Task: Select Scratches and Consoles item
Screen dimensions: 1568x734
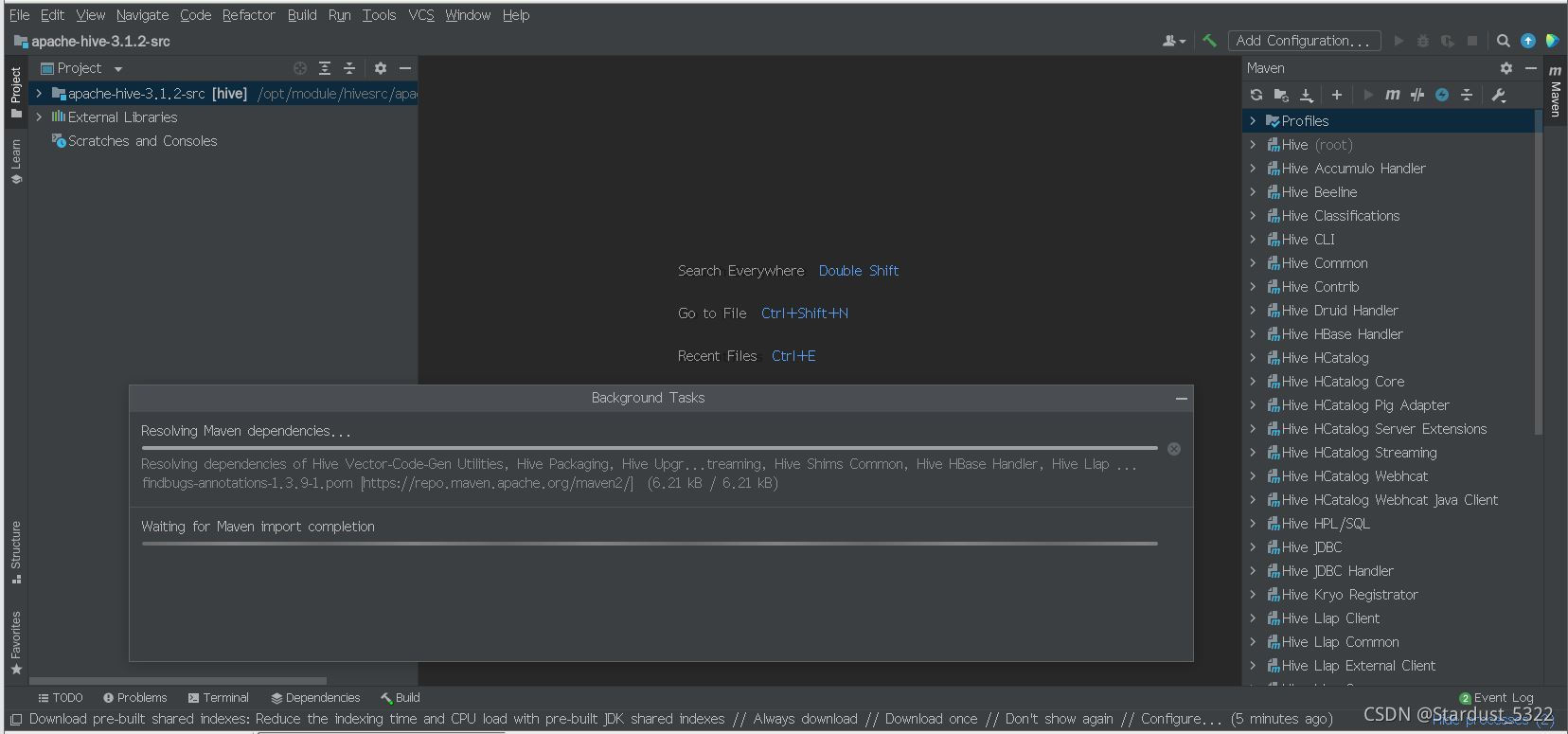Action: [134, 141]
